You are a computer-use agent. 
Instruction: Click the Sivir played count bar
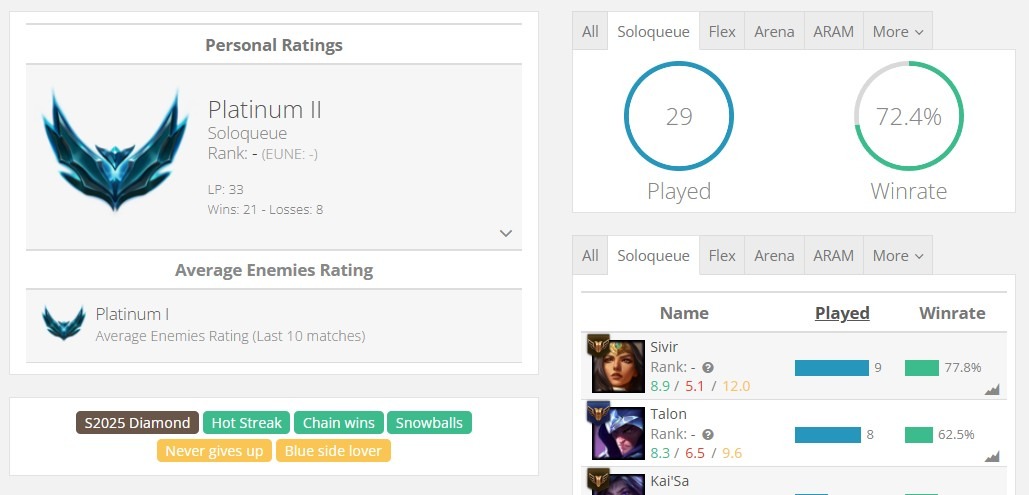831,368
